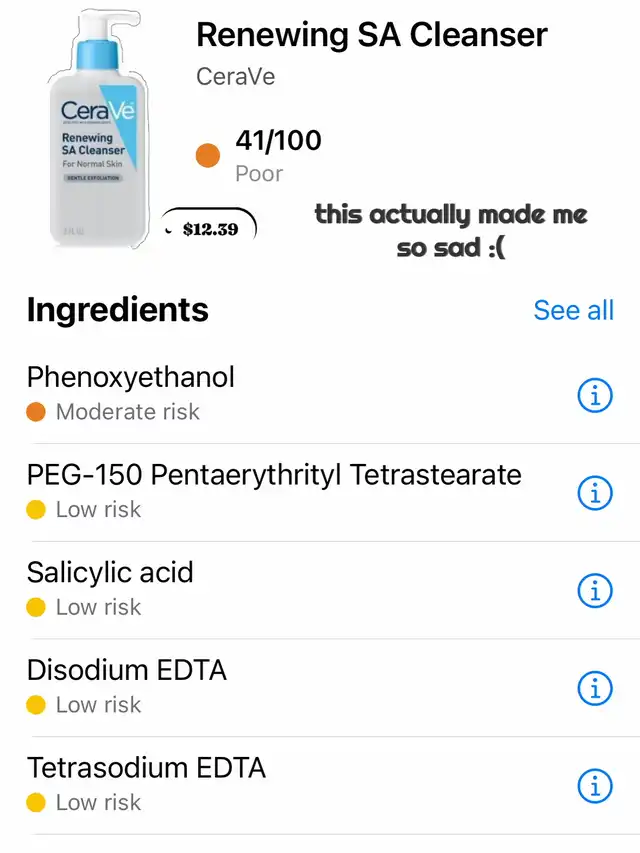
Task: Select the Phenoxyethanol ingredient name
Action: pyautogui.click(x=131, y=377)
